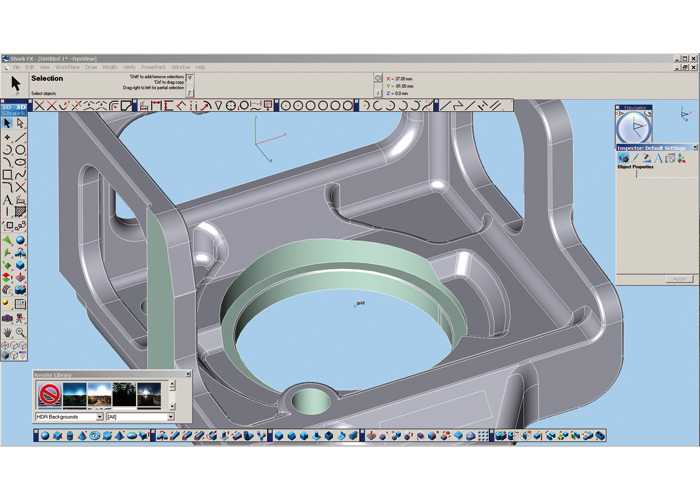Open the HDR Backgrounds dropdown
Viewport: 700px width, 500px height.
tap(99, 417)
